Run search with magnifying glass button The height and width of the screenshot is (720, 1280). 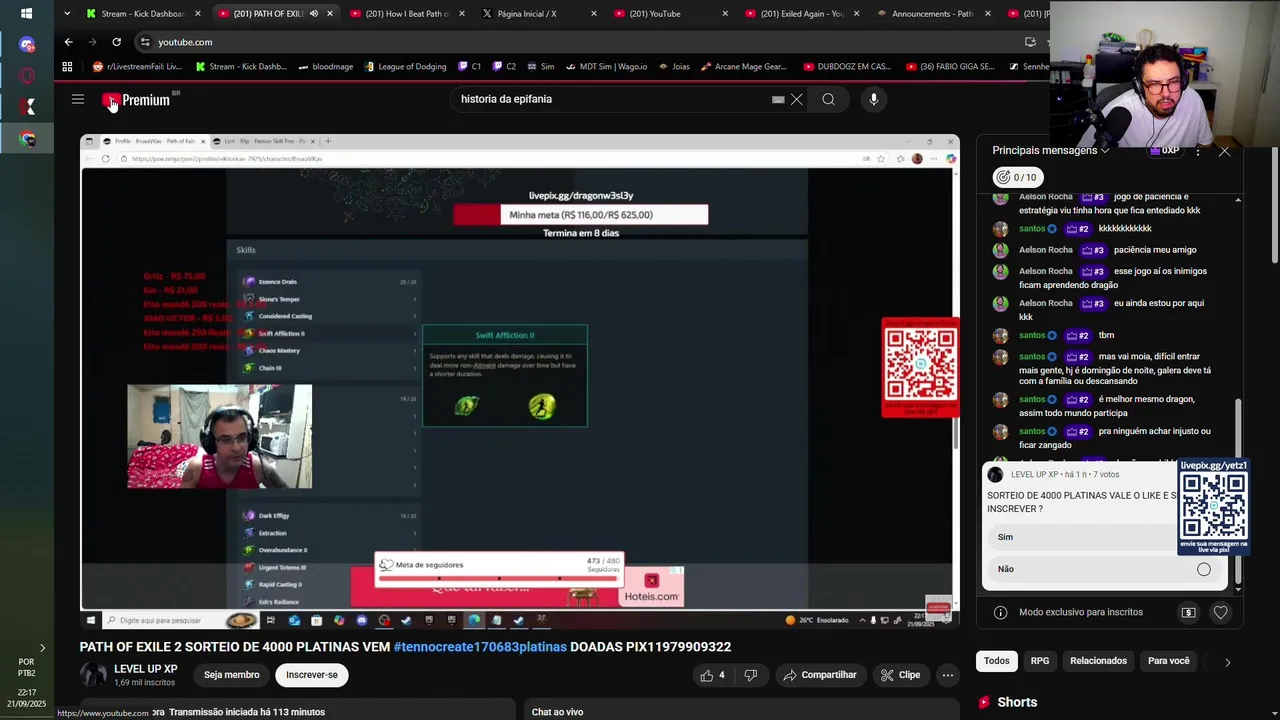coord(828,99)
